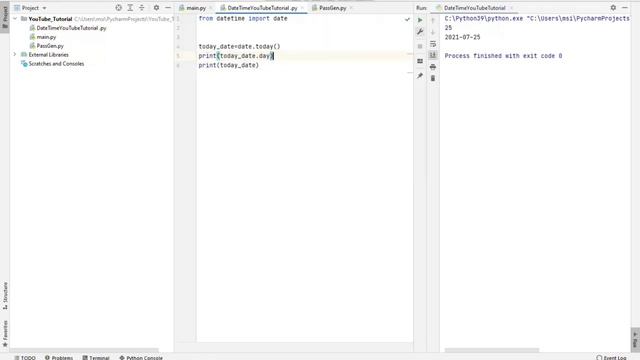Open the Problems tool window
The image size is (640, 360).
59,357
